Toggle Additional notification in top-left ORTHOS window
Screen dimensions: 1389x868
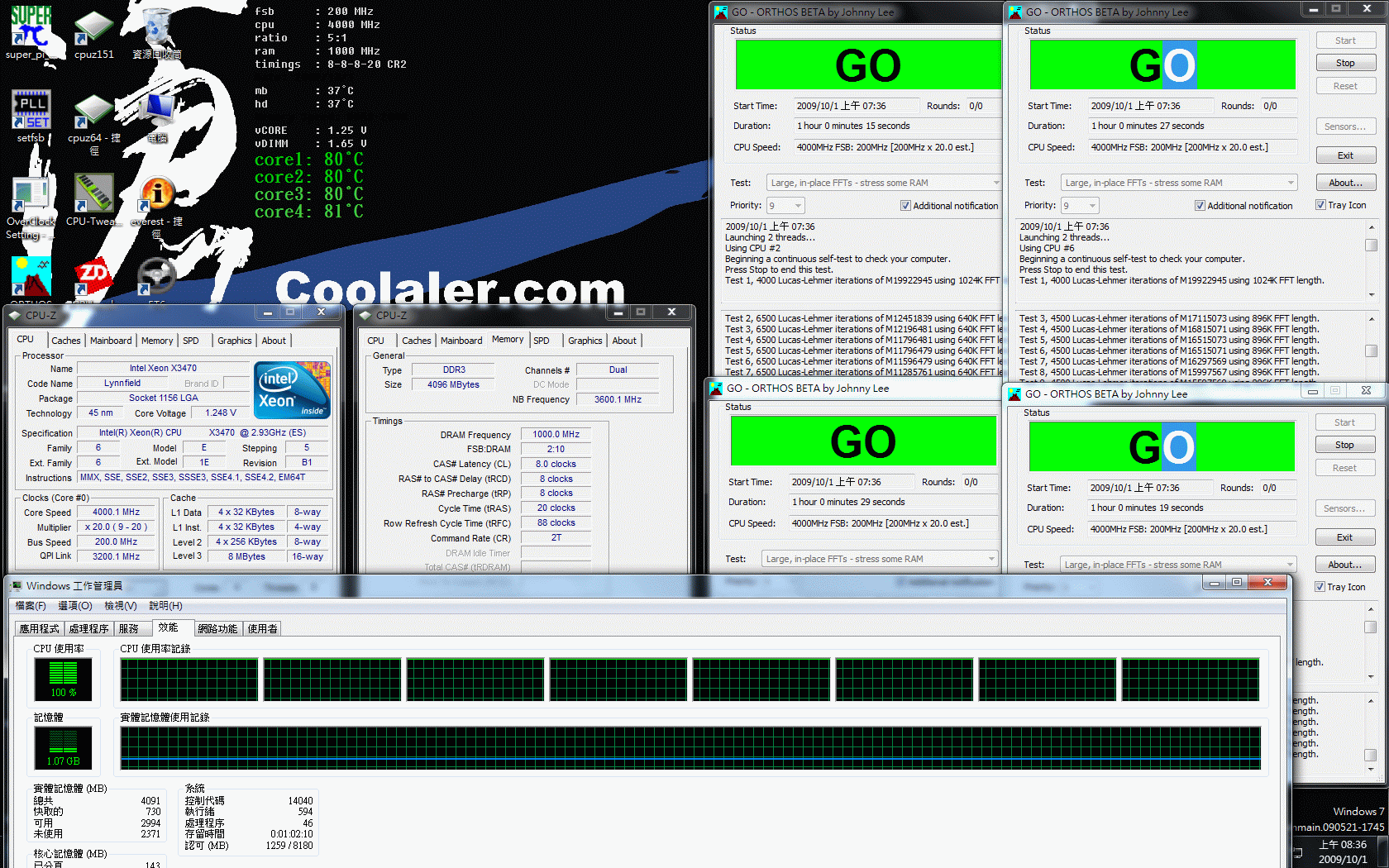pyautogui.click(x=905, y=206)
